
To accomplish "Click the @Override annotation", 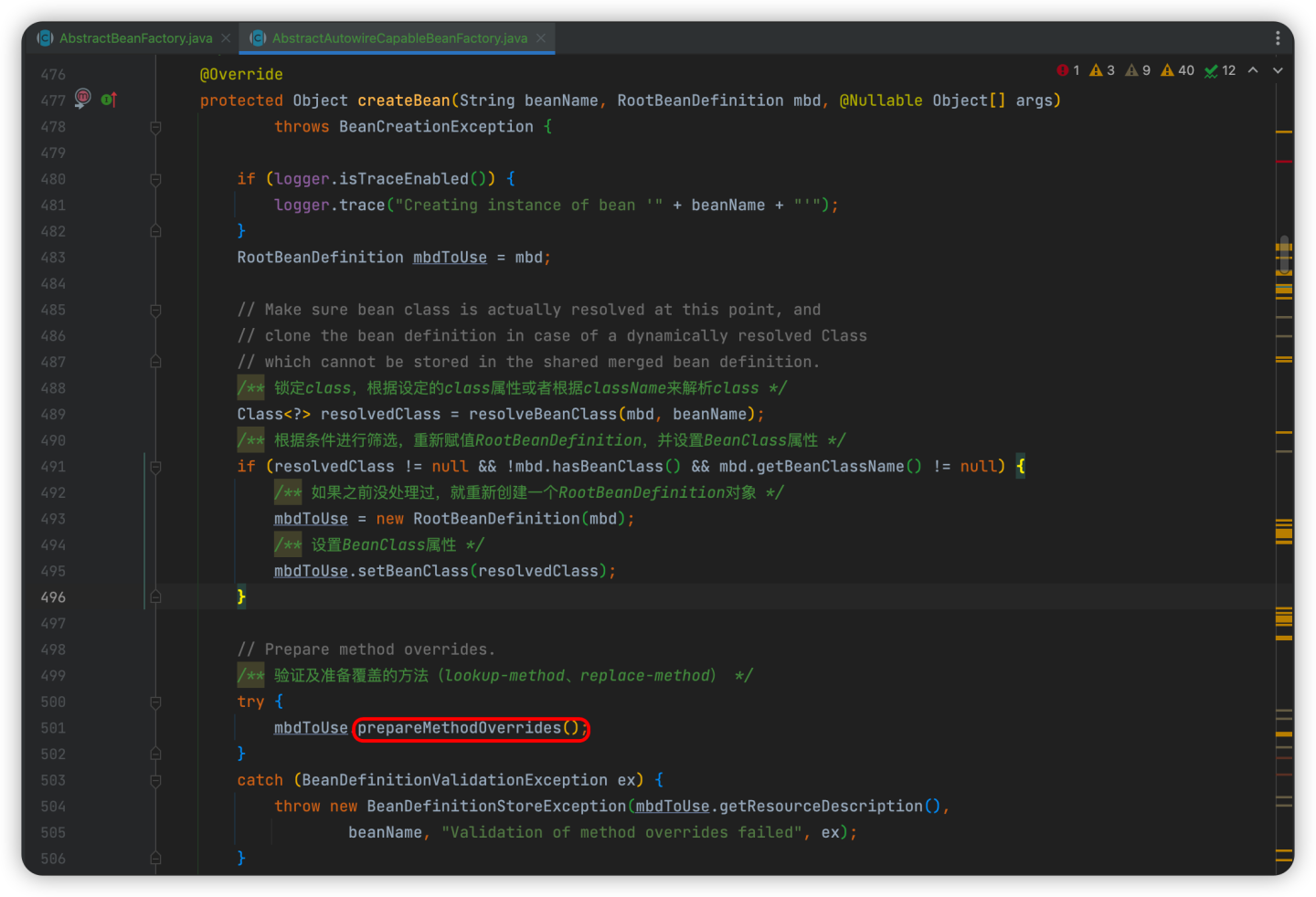I will [x=241, y=74].
